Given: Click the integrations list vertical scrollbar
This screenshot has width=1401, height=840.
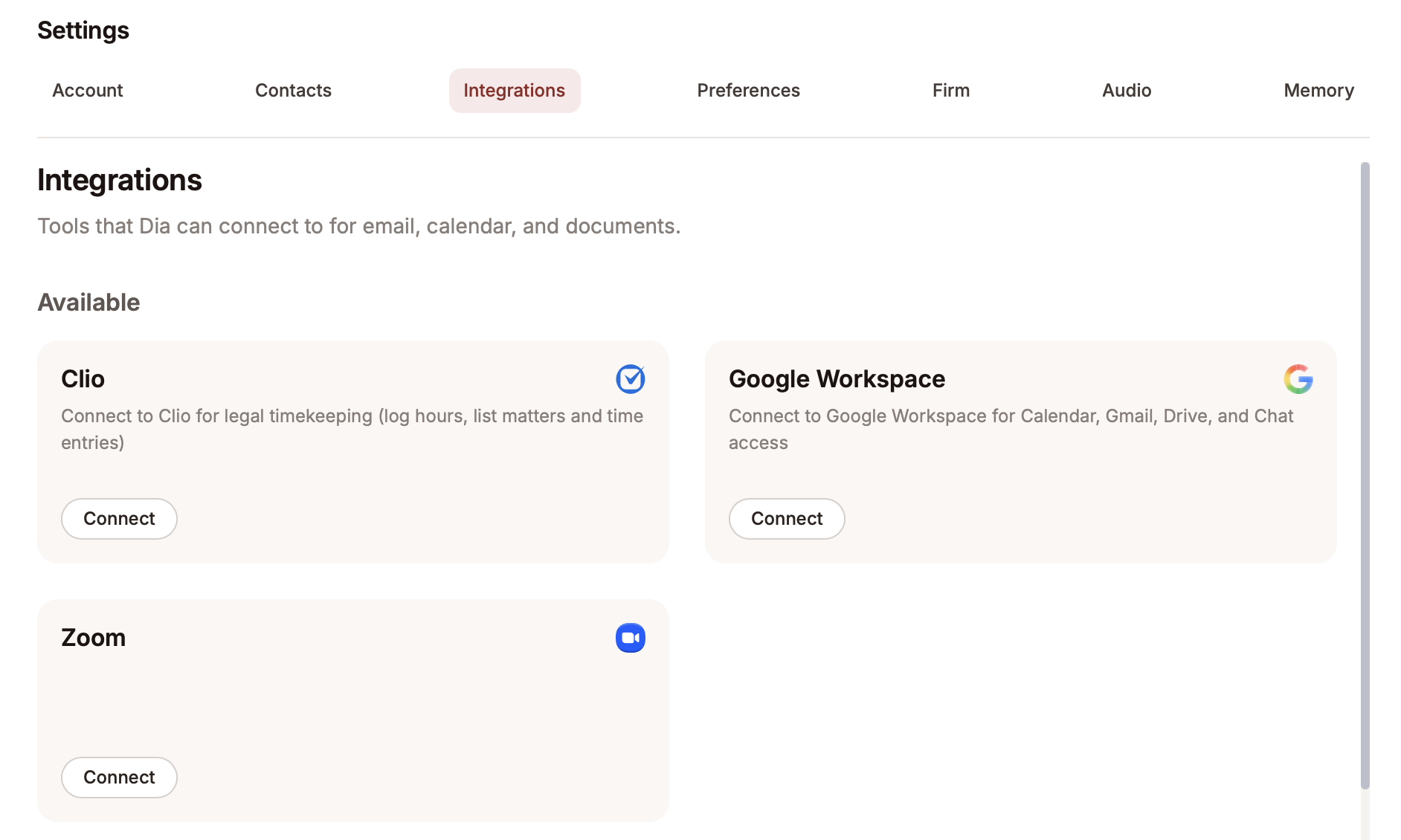Looking at the screenshot, I should coord(1365,476).
